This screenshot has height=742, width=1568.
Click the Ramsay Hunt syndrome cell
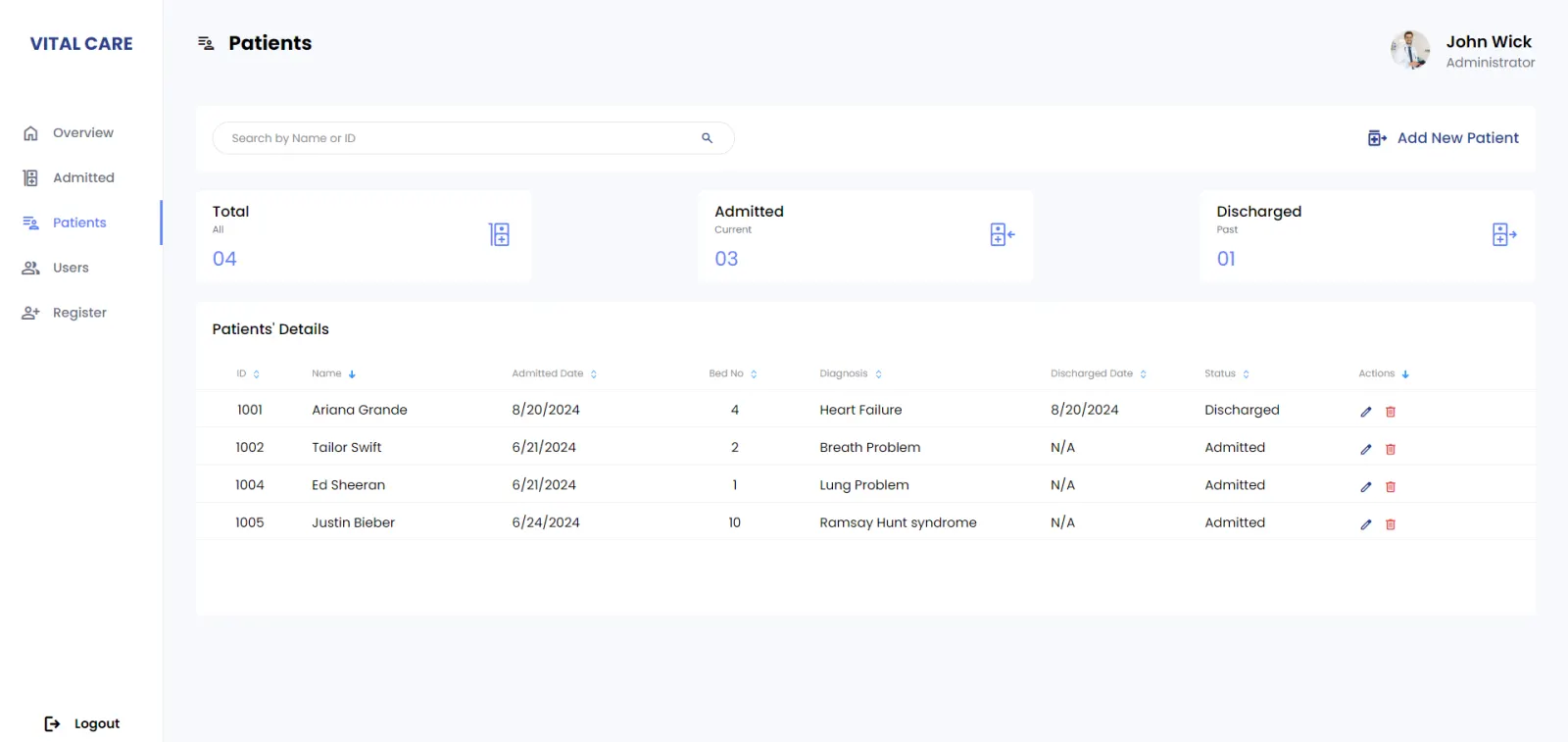coord(898,522)
